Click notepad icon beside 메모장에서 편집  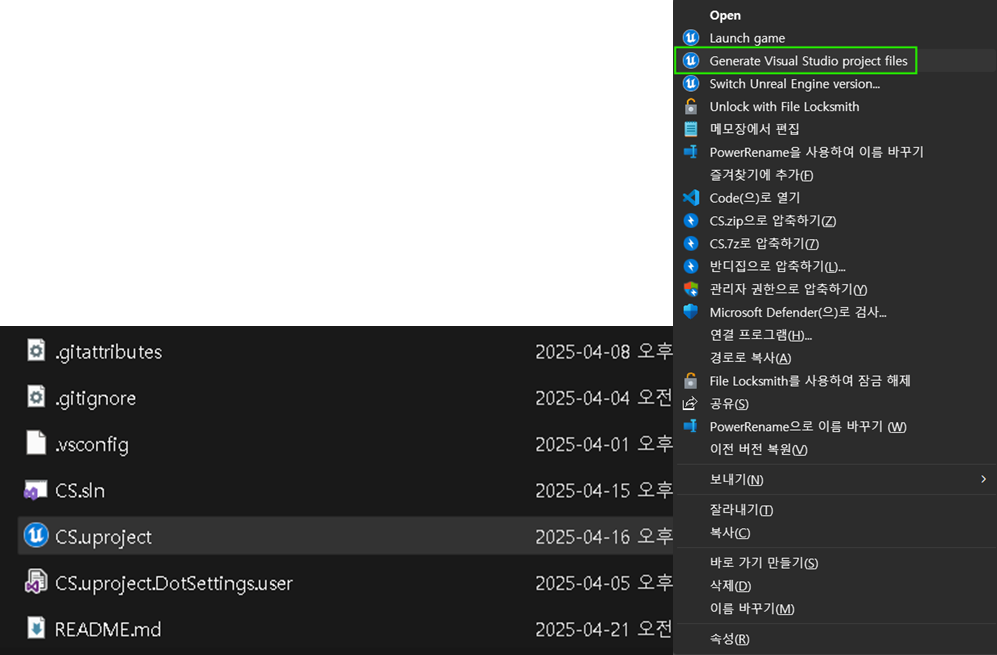pos(691,129)
